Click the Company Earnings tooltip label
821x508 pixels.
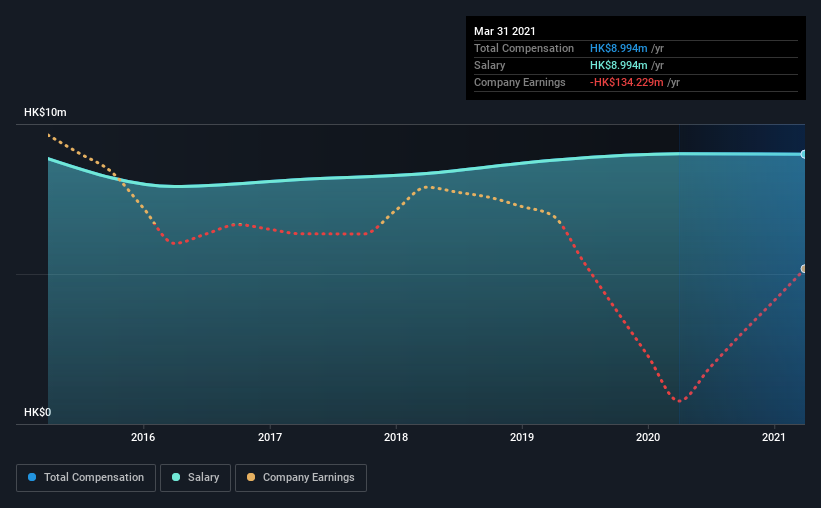pyautogui.click(x=519, y=82)
